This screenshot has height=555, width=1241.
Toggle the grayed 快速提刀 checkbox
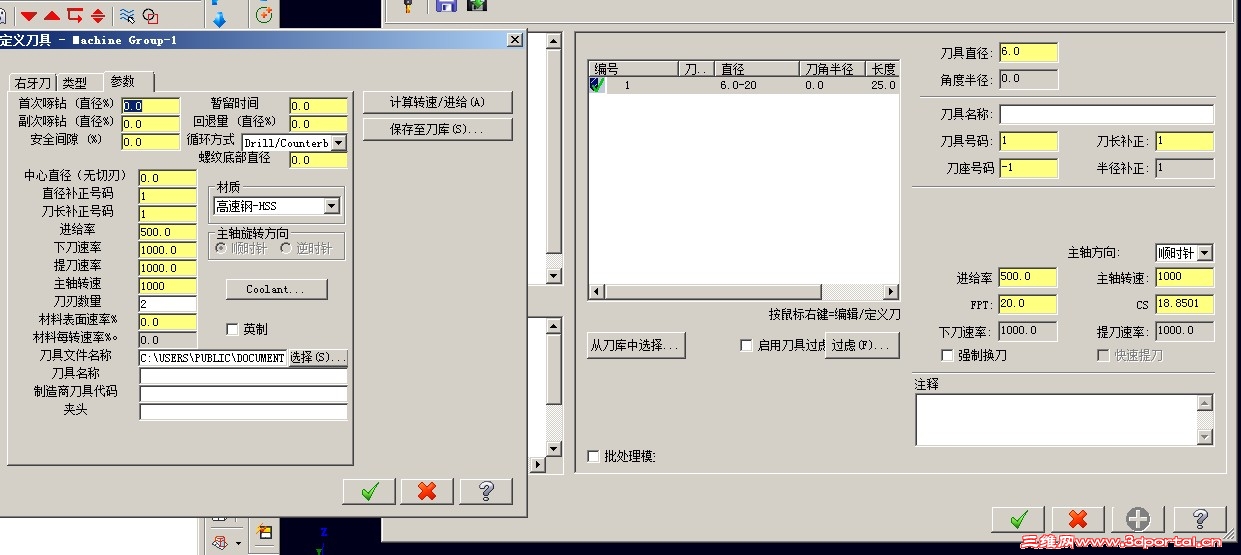coord(1104,356)
